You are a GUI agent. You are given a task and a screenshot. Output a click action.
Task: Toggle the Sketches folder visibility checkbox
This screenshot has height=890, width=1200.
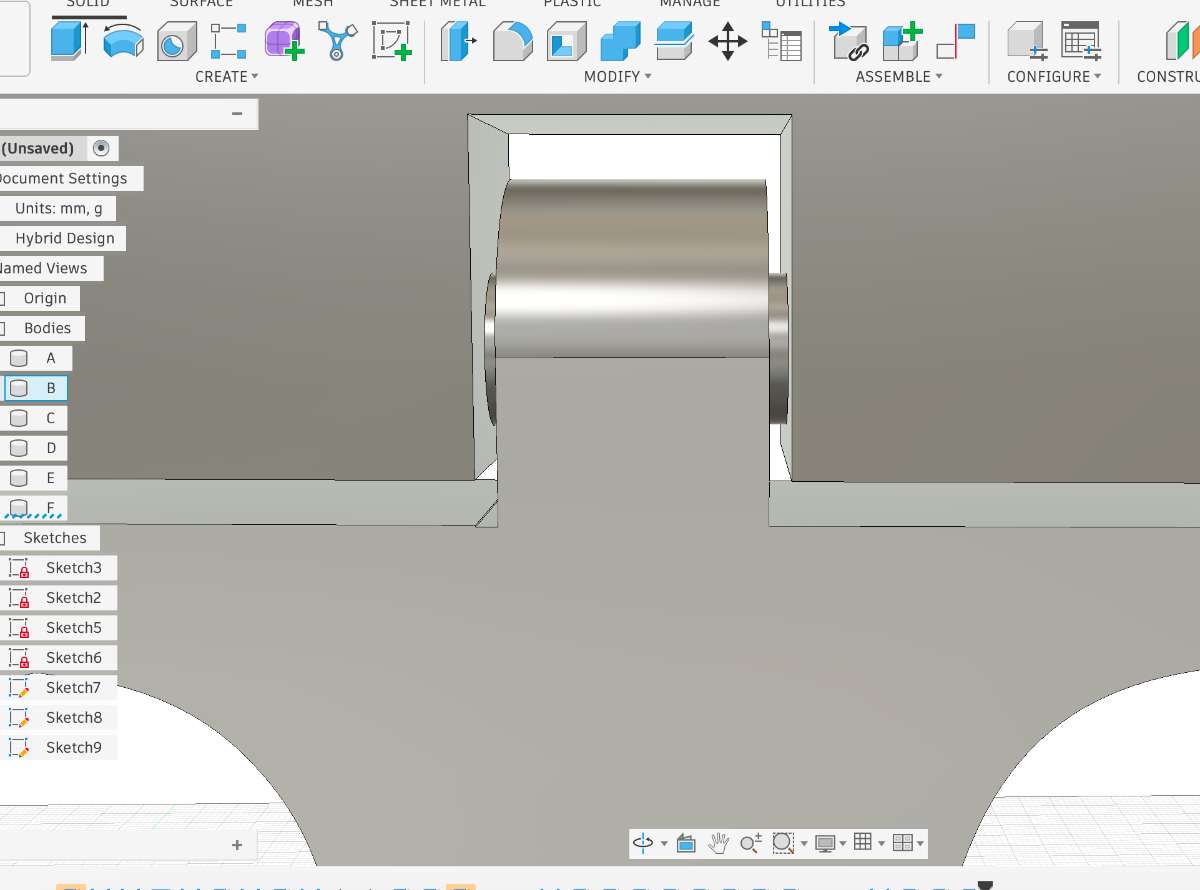click(x=3, y=538)
